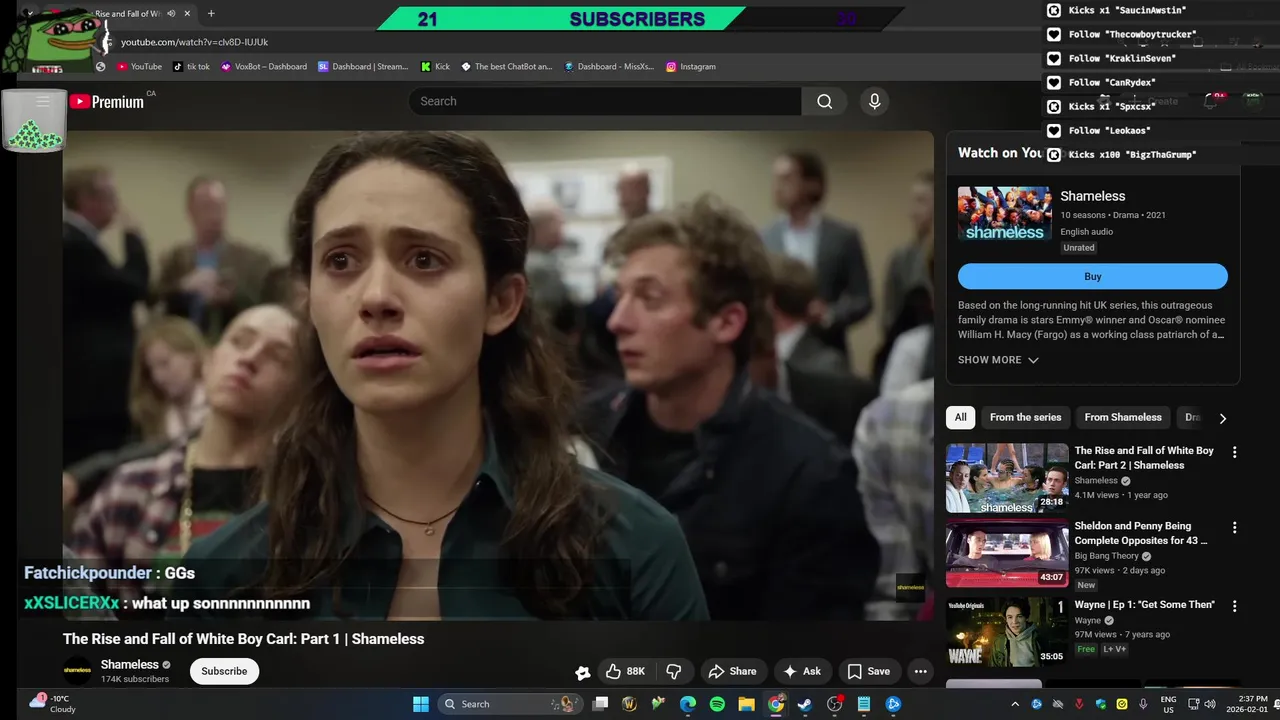The image size is (1280, 720).
Task: Open more actions three-dot menu under video
Action: click(x=920, y=671)
